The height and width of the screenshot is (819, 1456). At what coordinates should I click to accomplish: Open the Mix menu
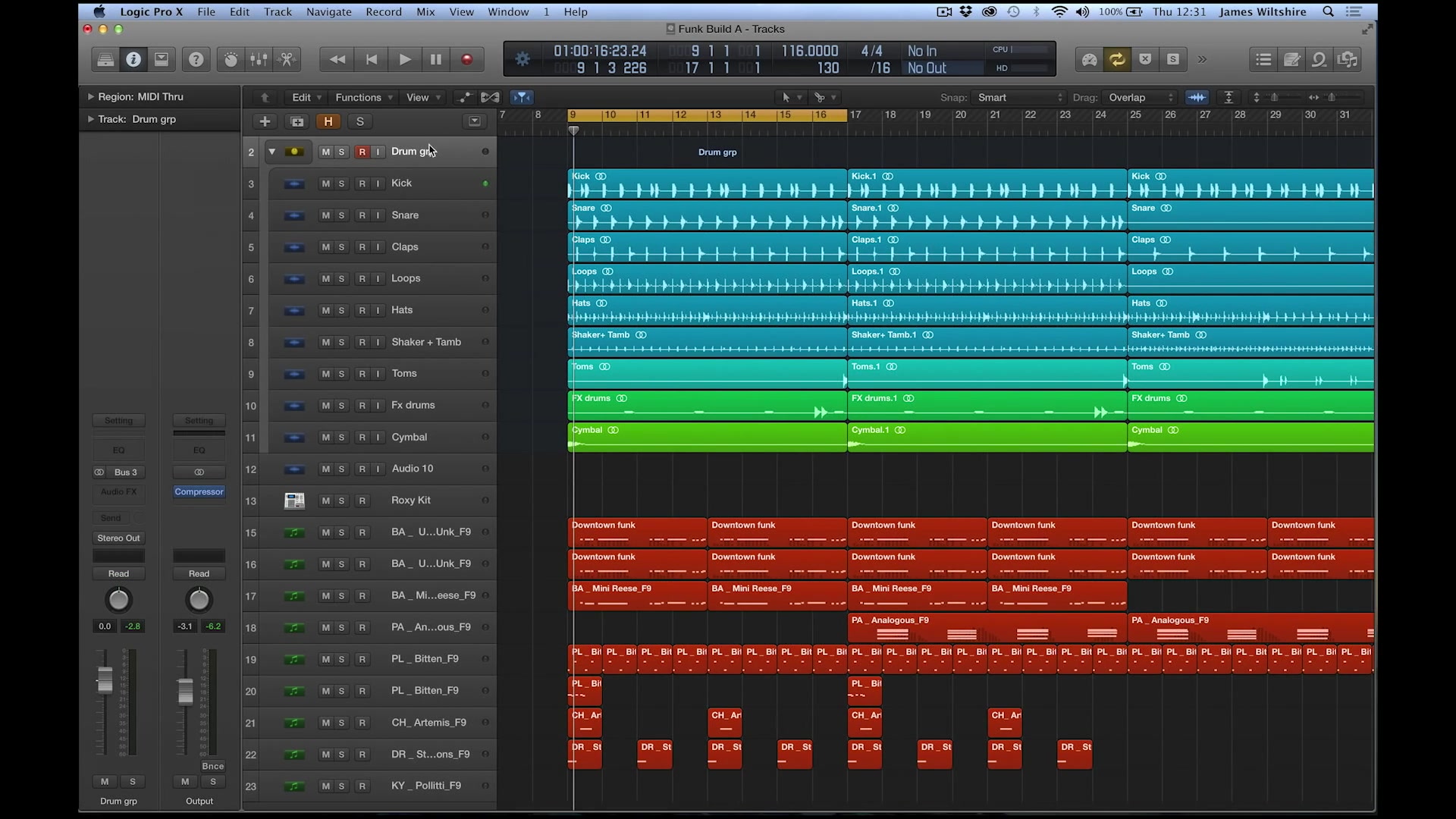425,11
